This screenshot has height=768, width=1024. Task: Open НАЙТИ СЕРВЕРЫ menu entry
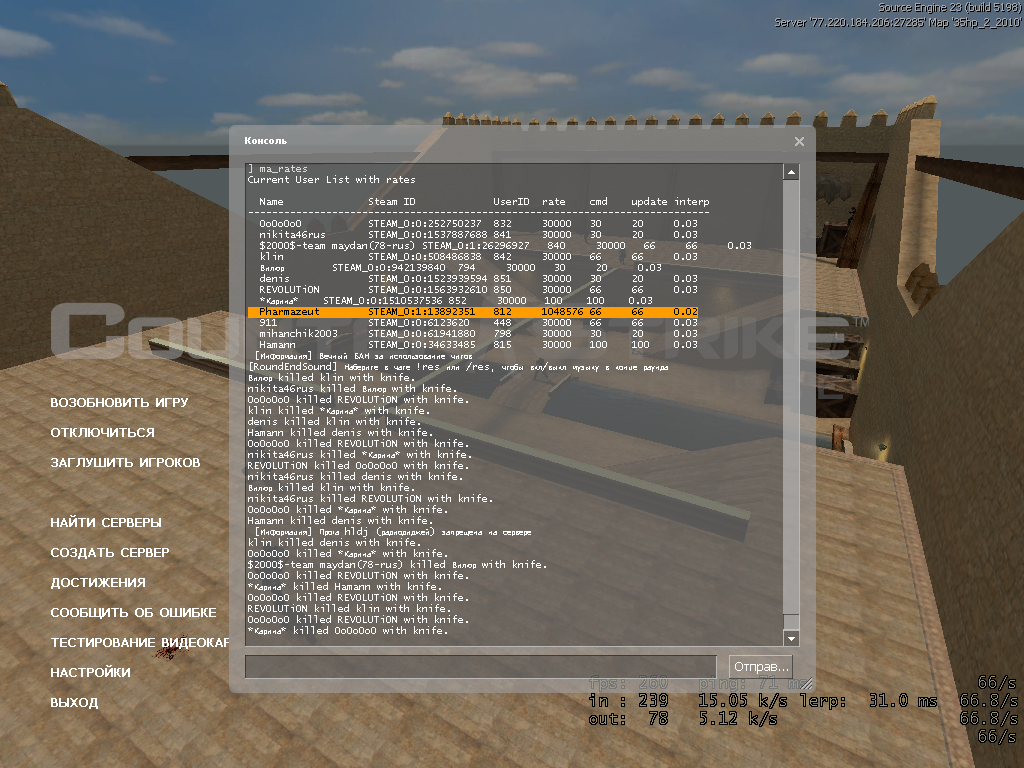pyautogui.click(x=106, y=522)
